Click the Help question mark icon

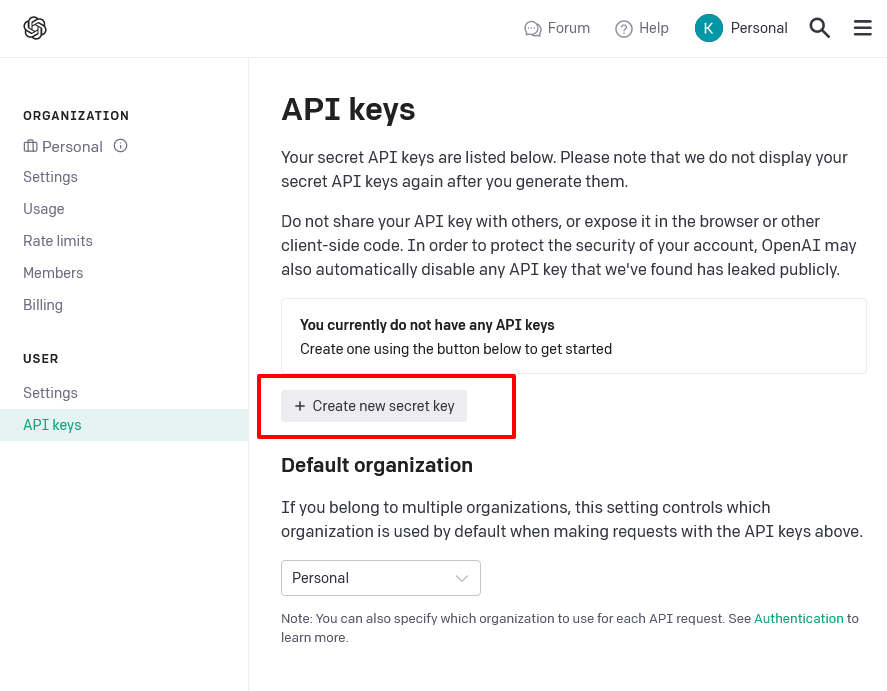(623, 28)
